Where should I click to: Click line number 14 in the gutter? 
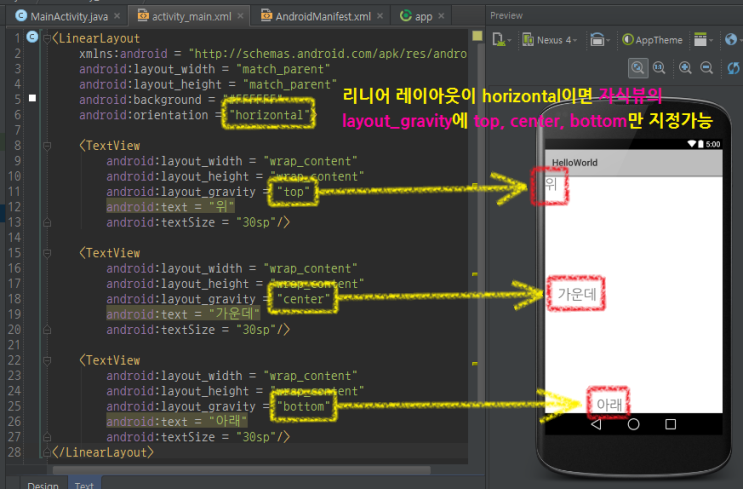coord(14,237)
